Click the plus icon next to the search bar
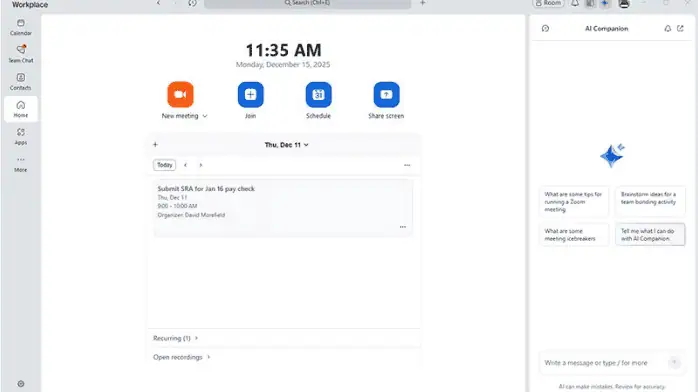The height and width of the screenshot is (392, 698). pos(422,3)
